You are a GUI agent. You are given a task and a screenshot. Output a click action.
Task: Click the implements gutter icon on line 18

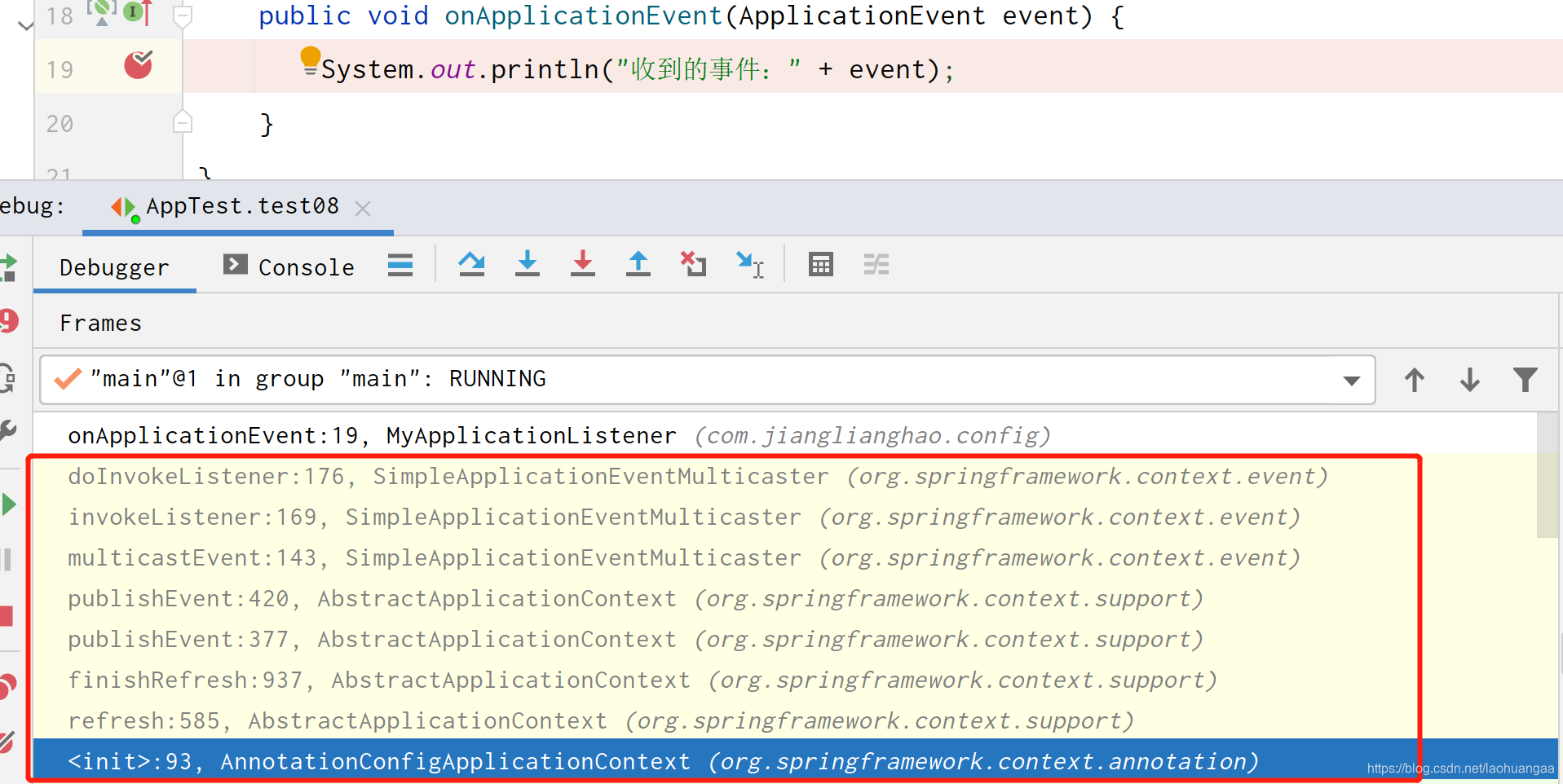(x=138, y=13)
